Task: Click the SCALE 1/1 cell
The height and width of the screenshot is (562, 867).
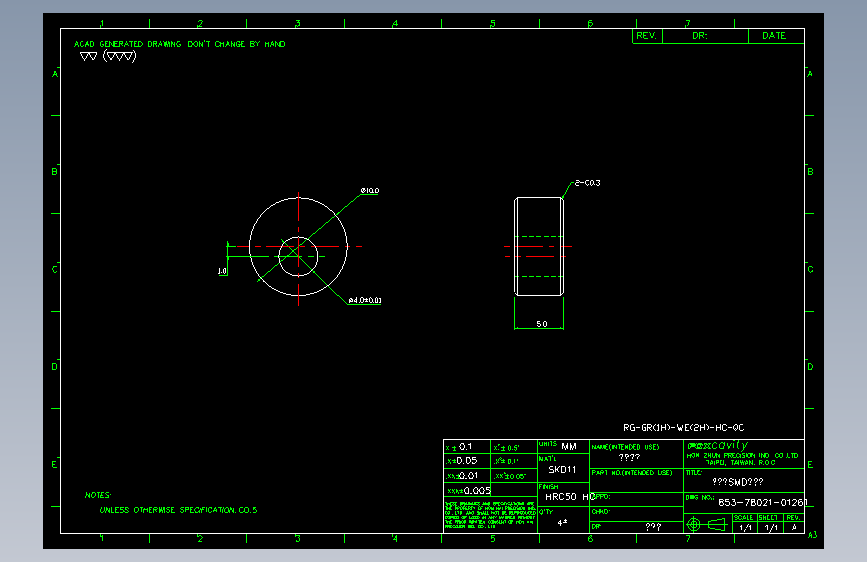Action: tap(745, 523)
